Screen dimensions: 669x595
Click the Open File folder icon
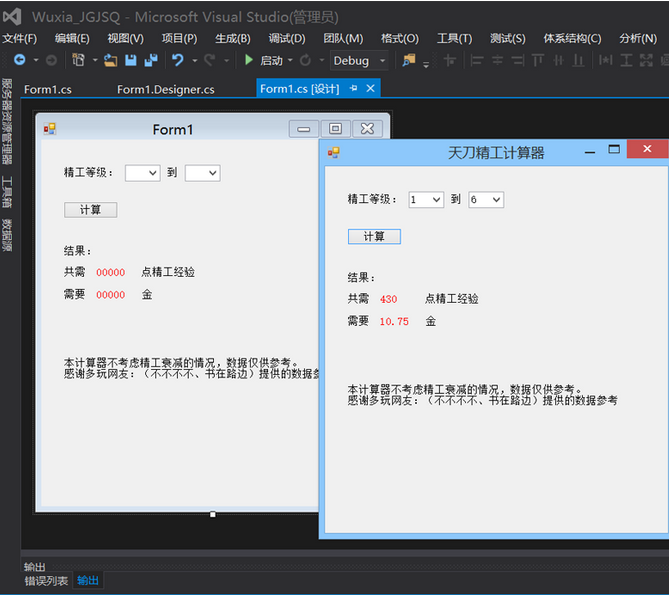point(111,60)
